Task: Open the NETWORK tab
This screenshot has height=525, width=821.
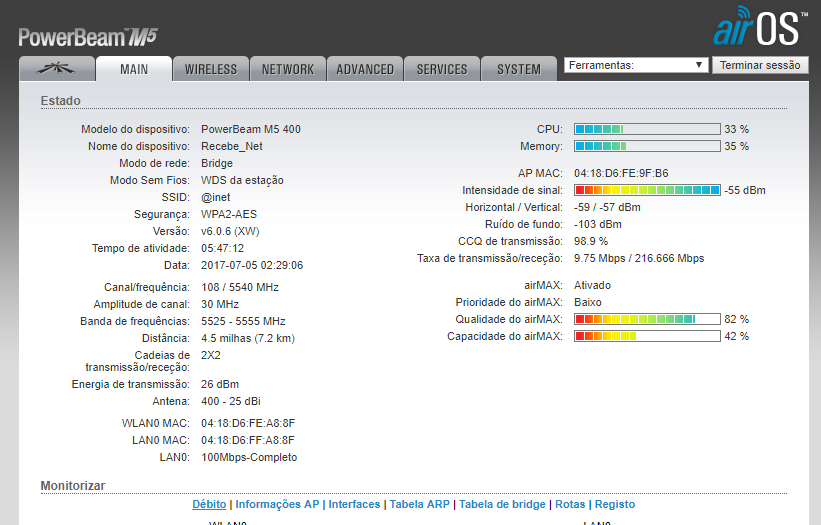Action: (x=288, y=69)
